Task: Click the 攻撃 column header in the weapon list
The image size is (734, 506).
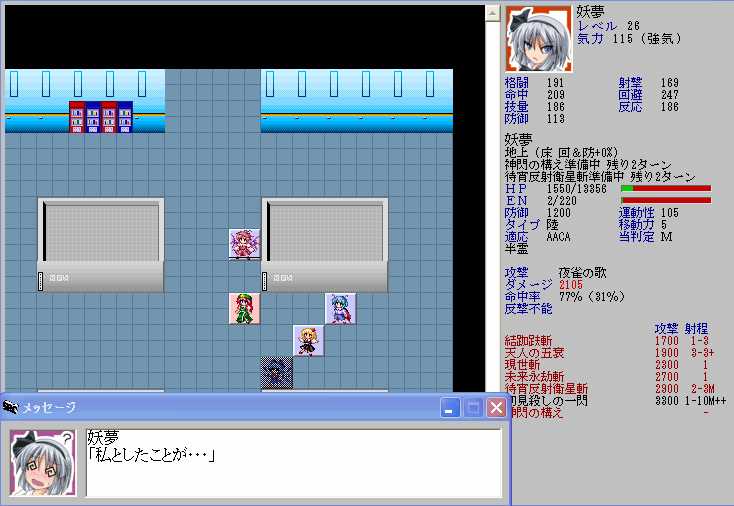Action: (666, 328)
